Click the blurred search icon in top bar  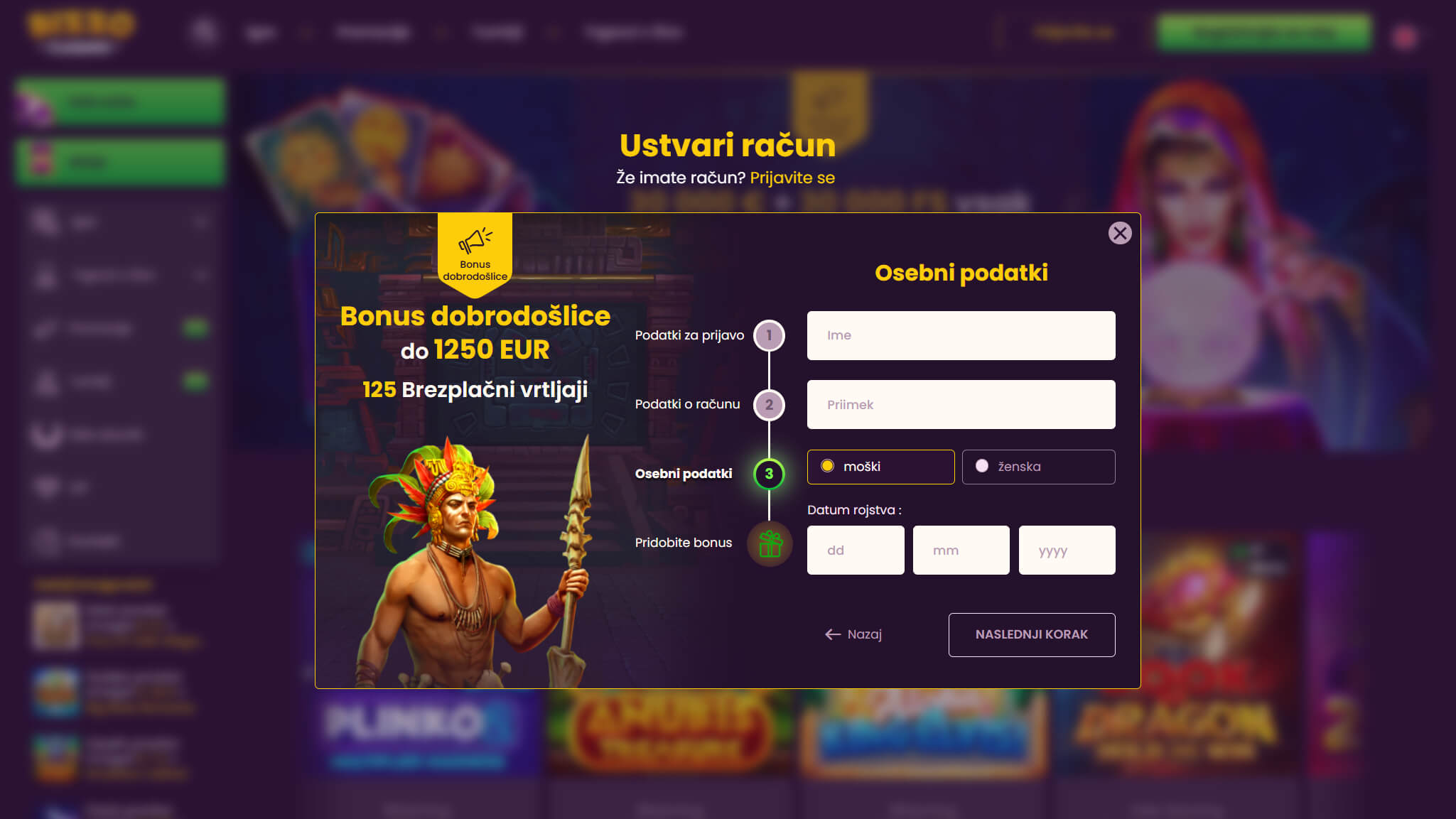click(204, 32)
